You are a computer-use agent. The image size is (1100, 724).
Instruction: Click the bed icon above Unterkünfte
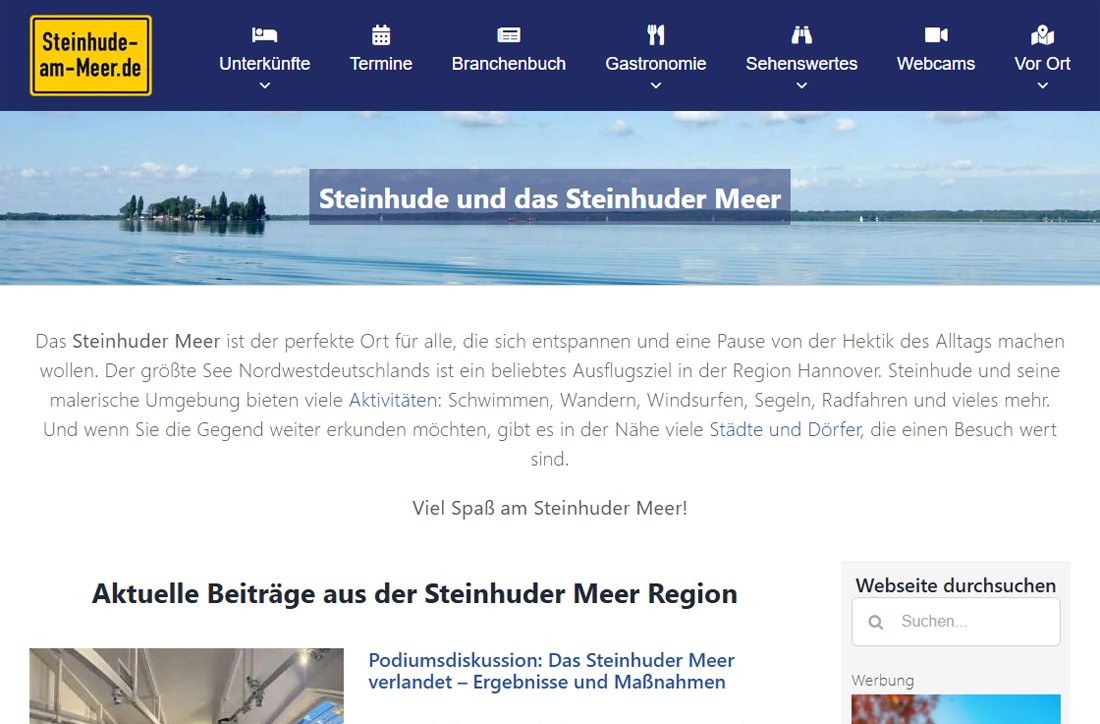[x=264, y=35]
